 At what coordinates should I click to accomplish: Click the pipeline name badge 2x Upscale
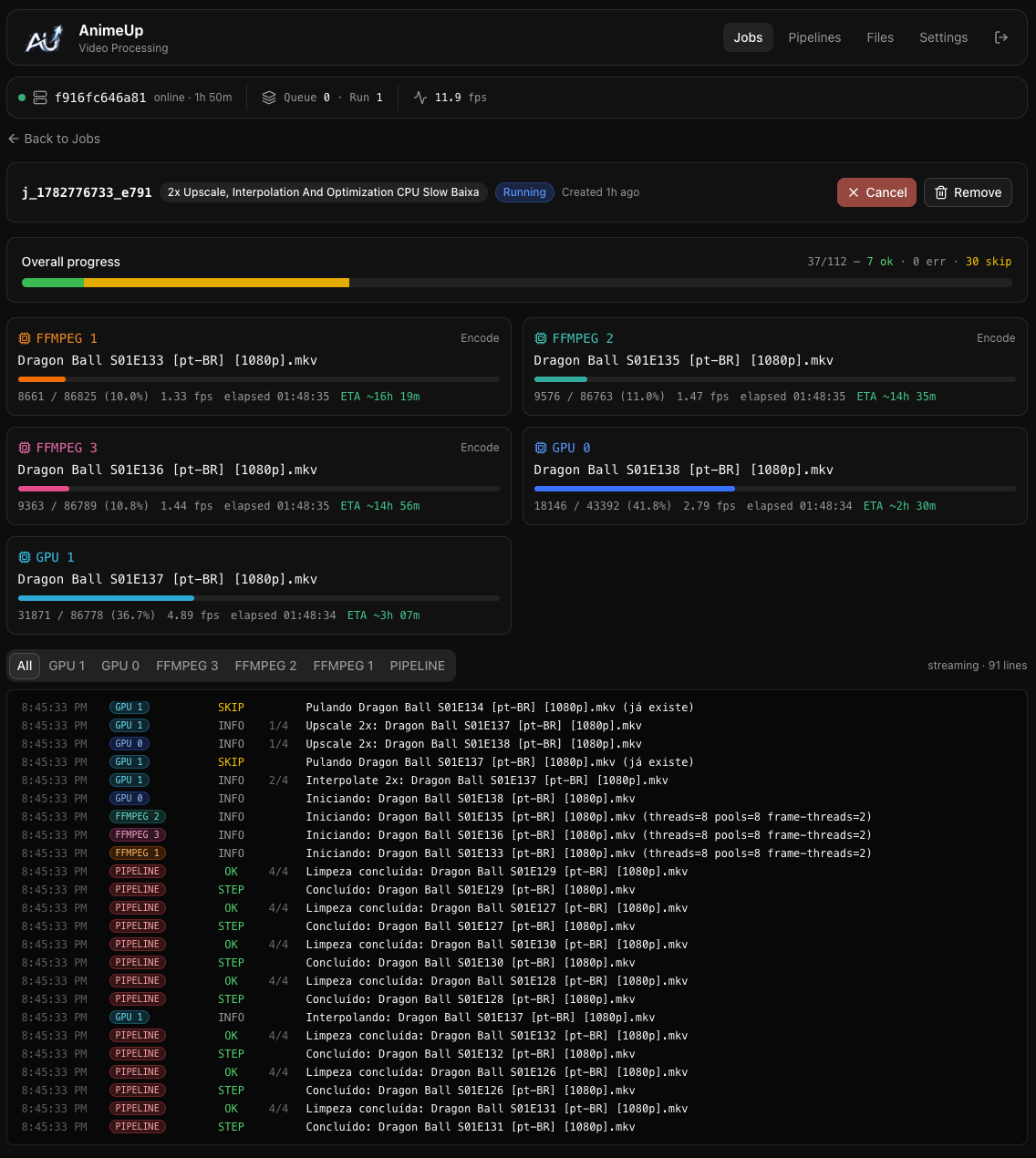pos(323,192)
